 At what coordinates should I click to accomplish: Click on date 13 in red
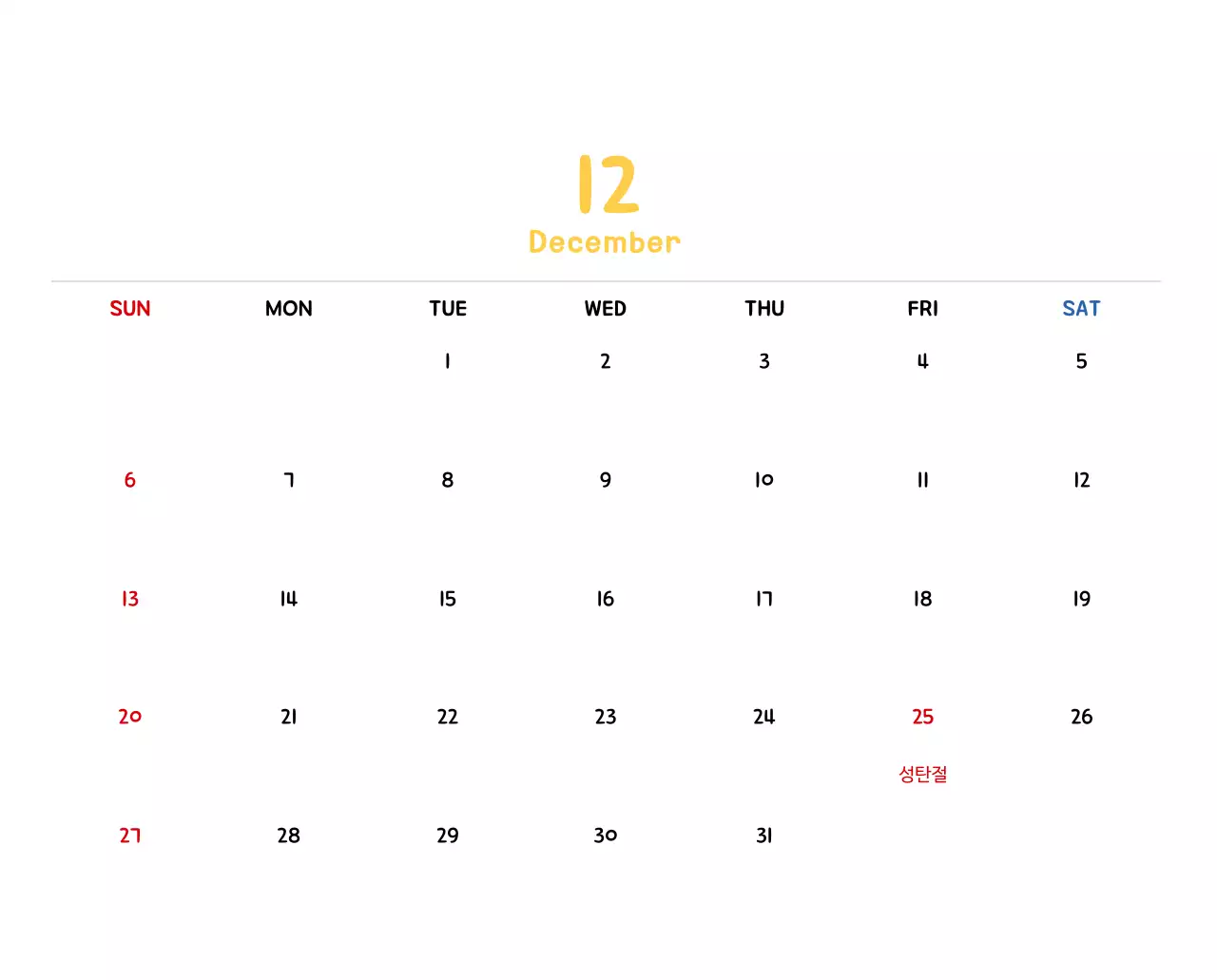[x=130, y=599]
